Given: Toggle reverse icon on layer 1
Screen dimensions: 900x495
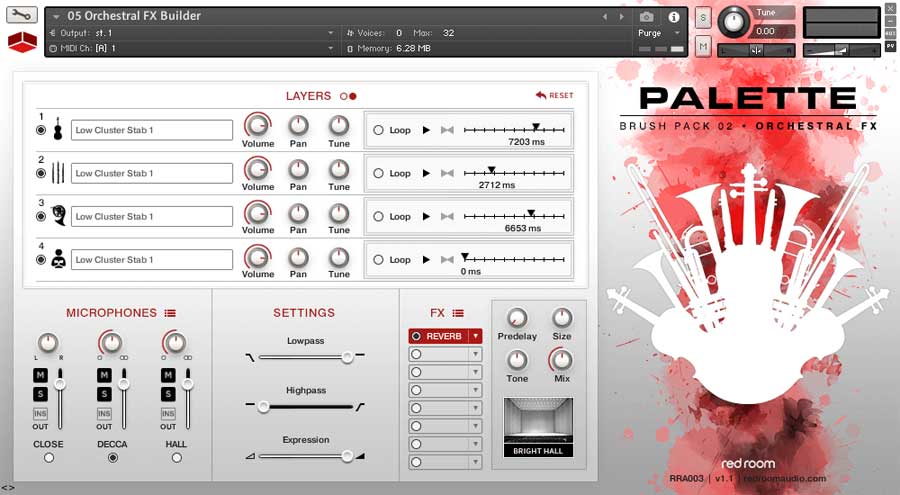Looking at the screenshot, I should click(x=447, y=130).
